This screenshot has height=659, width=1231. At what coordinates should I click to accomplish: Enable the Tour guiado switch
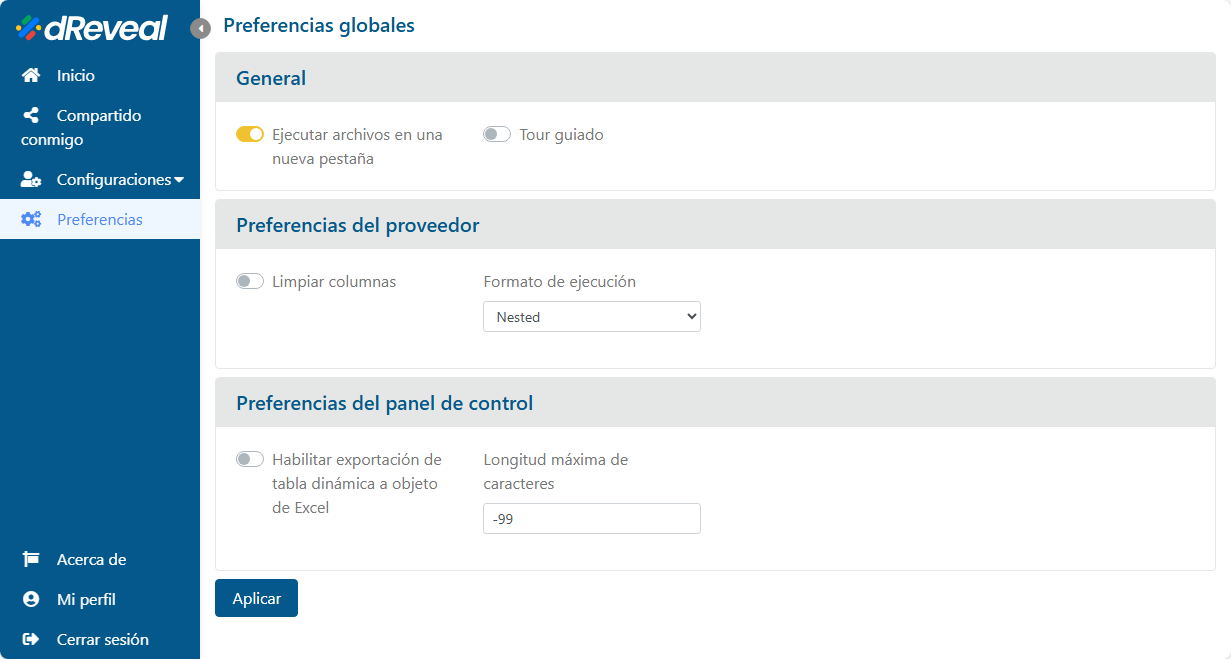click(x=497, y=135)
